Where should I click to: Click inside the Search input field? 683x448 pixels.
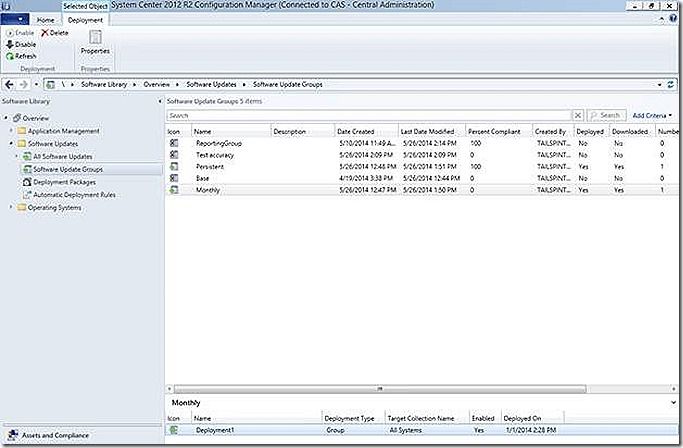tap(369, 115)
